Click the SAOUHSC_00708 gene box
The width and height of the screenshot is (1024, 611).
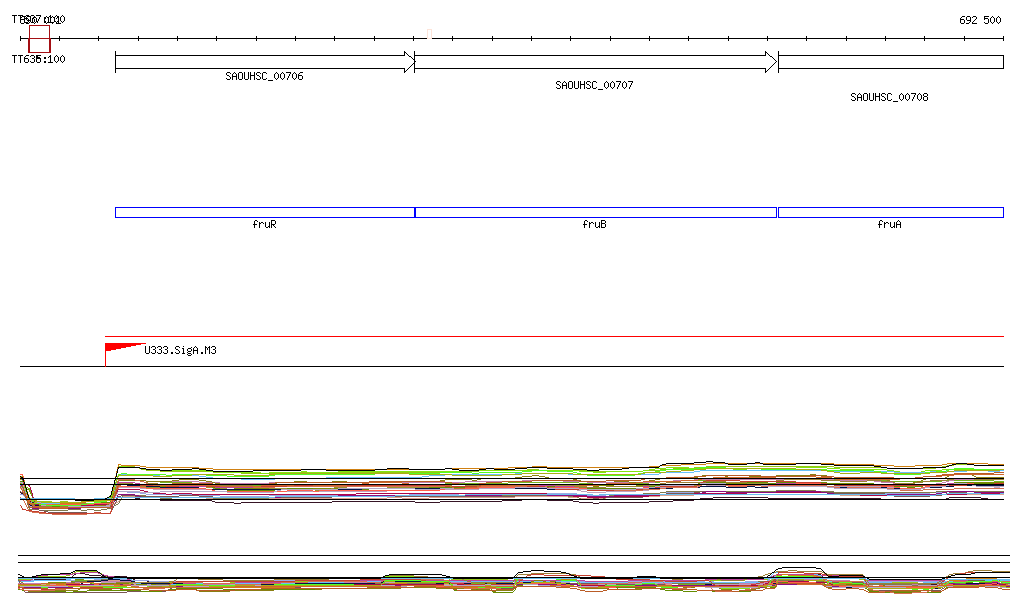pyautogui.click(x=890, y=62)
